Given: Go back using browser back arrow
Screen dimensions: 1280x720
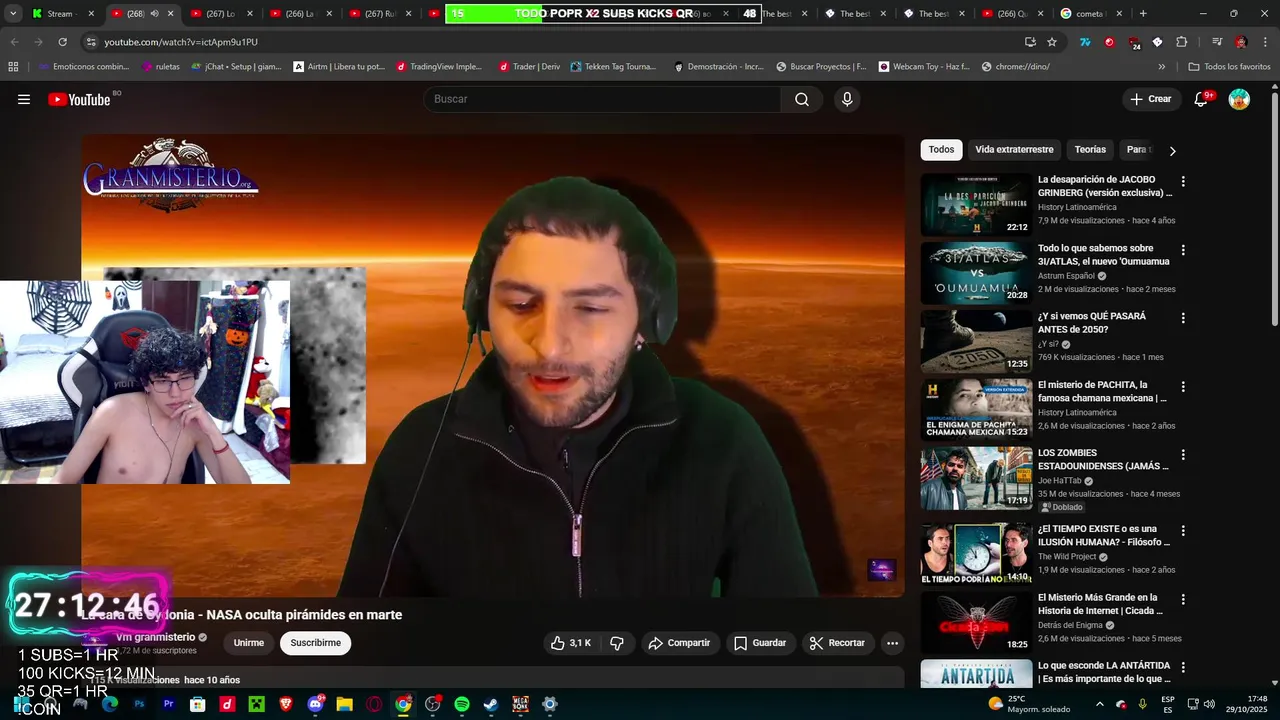Looking at the screenshot, I should (14, 42).
